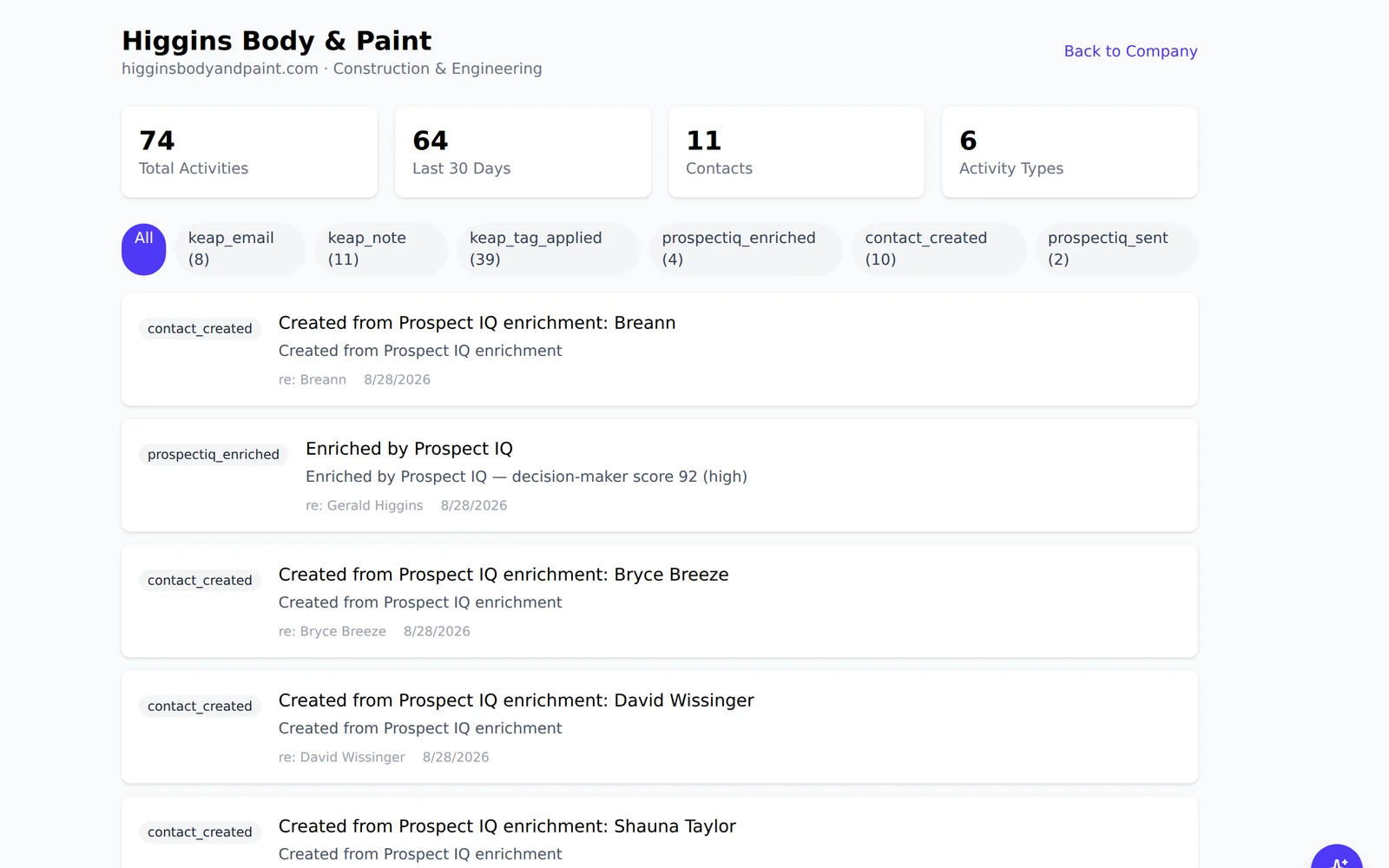Click the higginsbodyandpaint.com domain subtitle
This screenshot has width=1389, height=868.
pos(220,69)
